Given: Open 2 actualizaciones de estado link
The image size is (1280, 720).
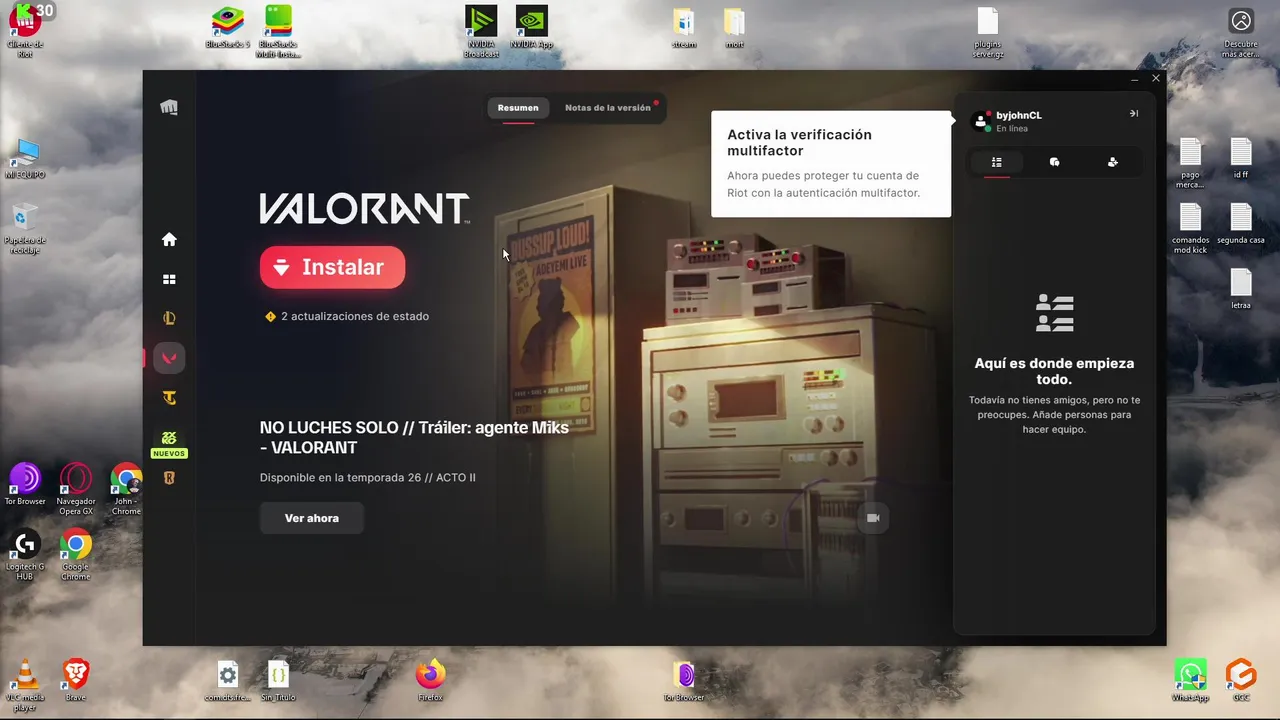Looking at the screenshot, I should [346, 316].
